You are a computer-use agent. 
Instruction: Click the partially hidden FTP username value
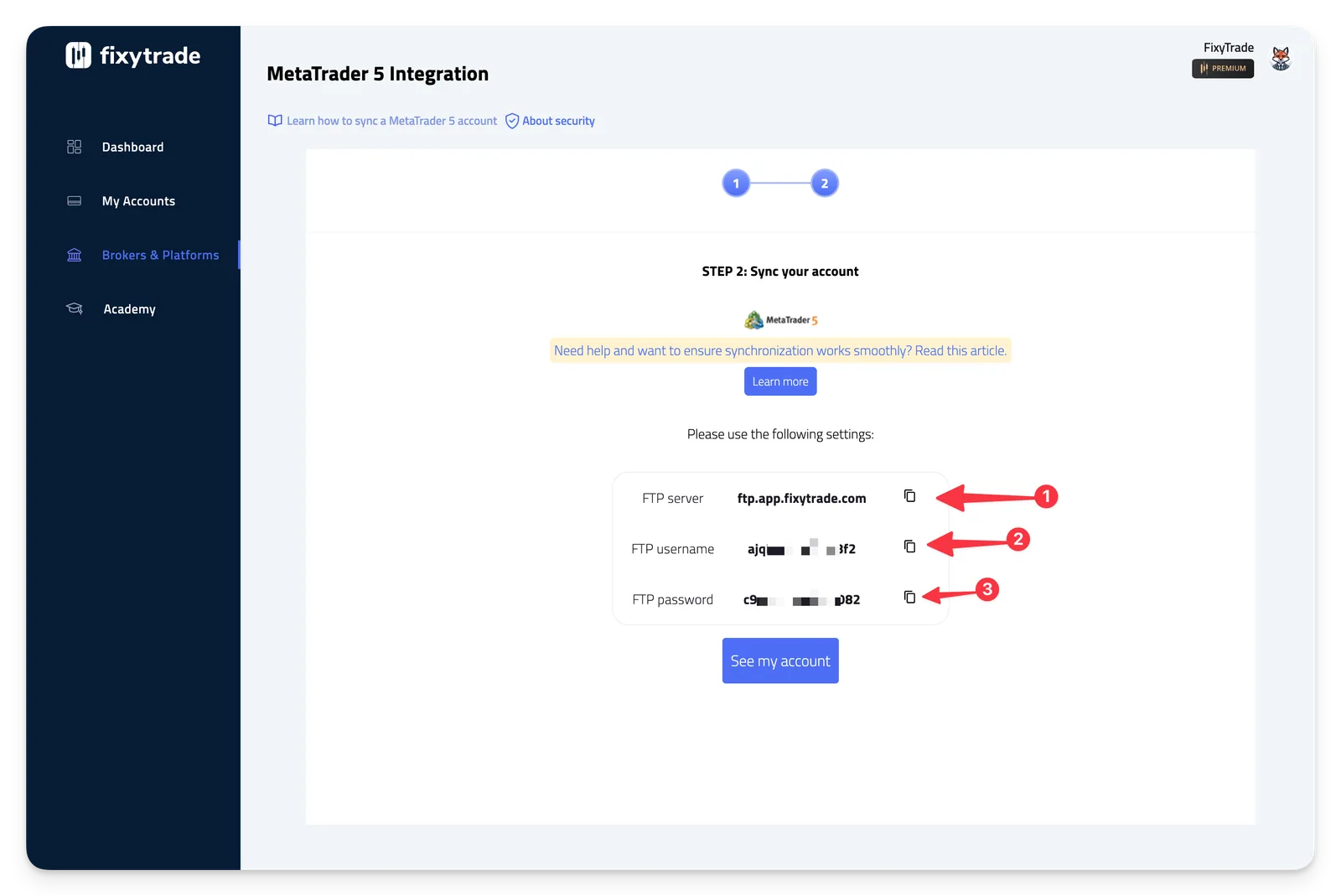click(x=801, y=549)
